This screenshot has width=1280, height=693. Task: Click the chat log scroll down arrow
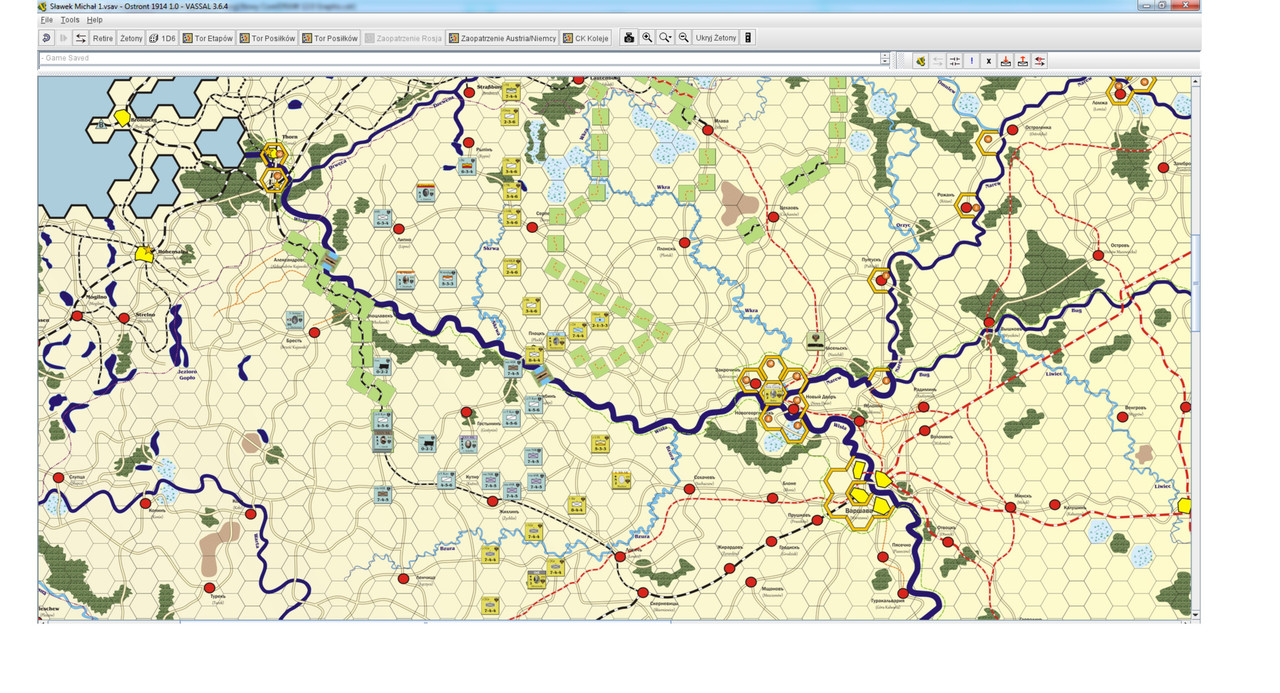885,63
